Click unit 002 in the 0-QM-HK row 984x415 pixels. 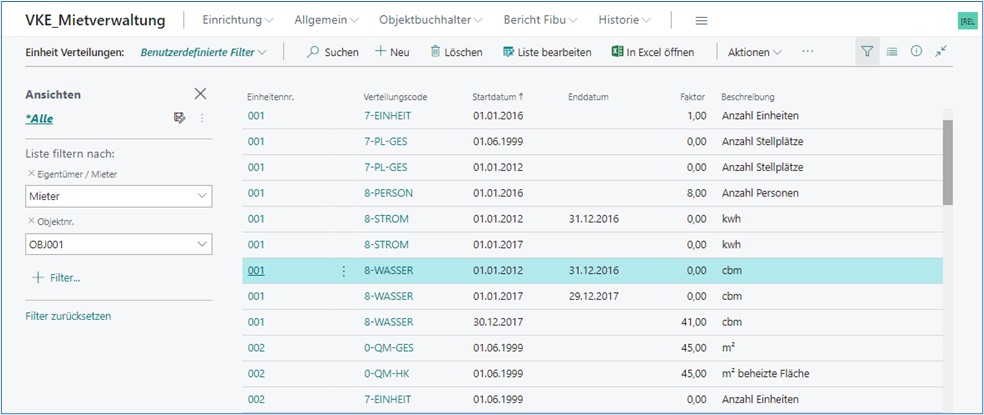coord(256,374)
